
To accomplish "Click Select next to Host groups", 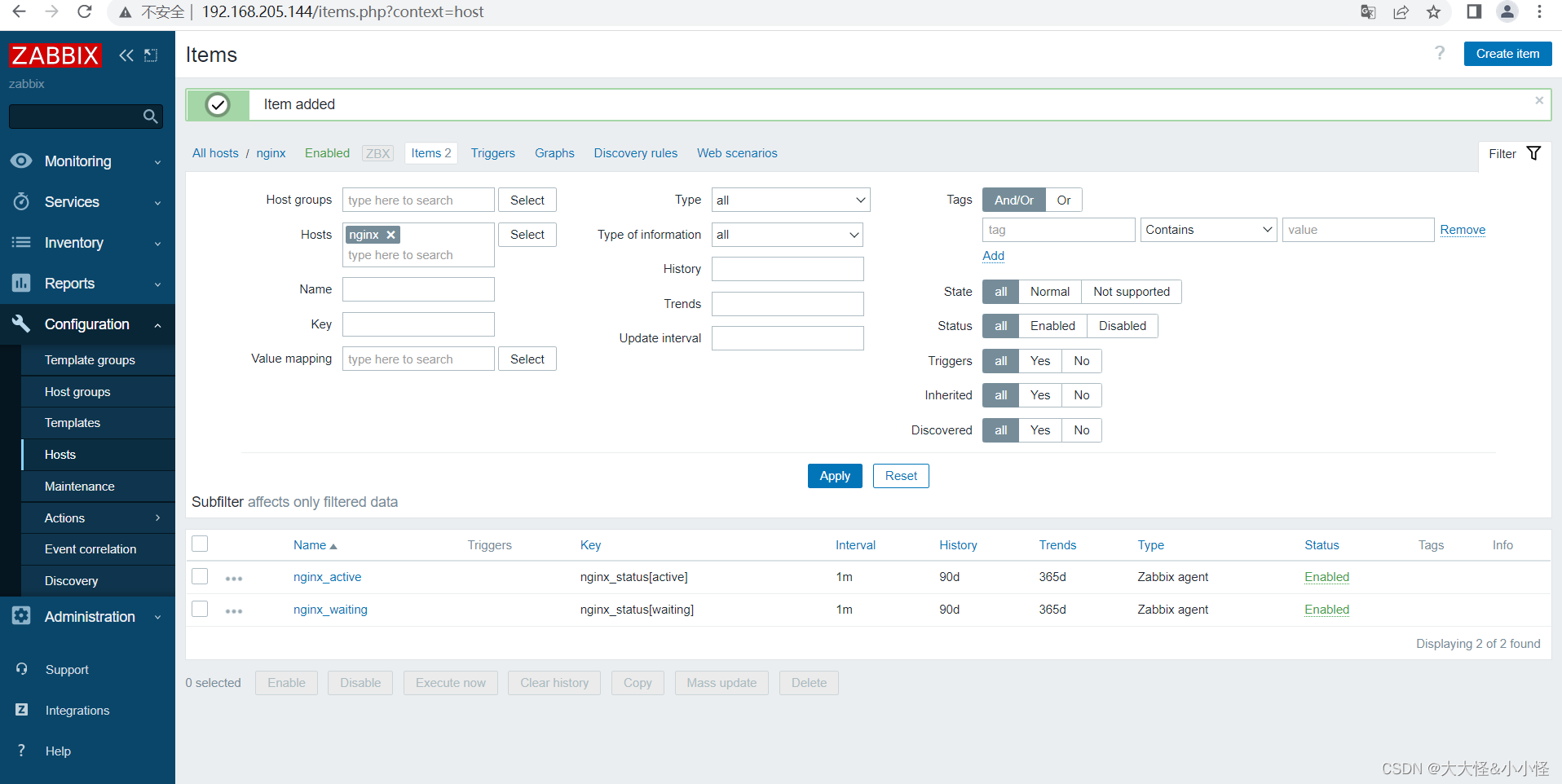I will pyautogui.click(x=527, y=200).
